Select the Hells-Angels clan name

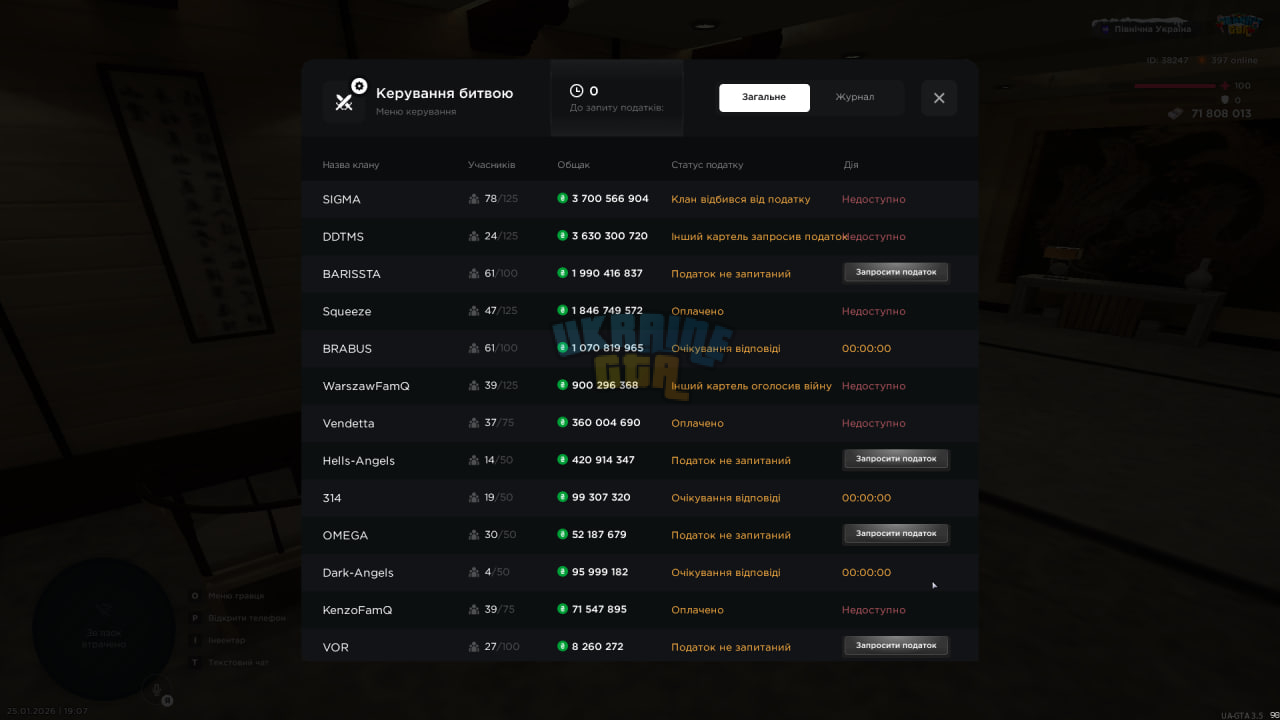point(358,461)
